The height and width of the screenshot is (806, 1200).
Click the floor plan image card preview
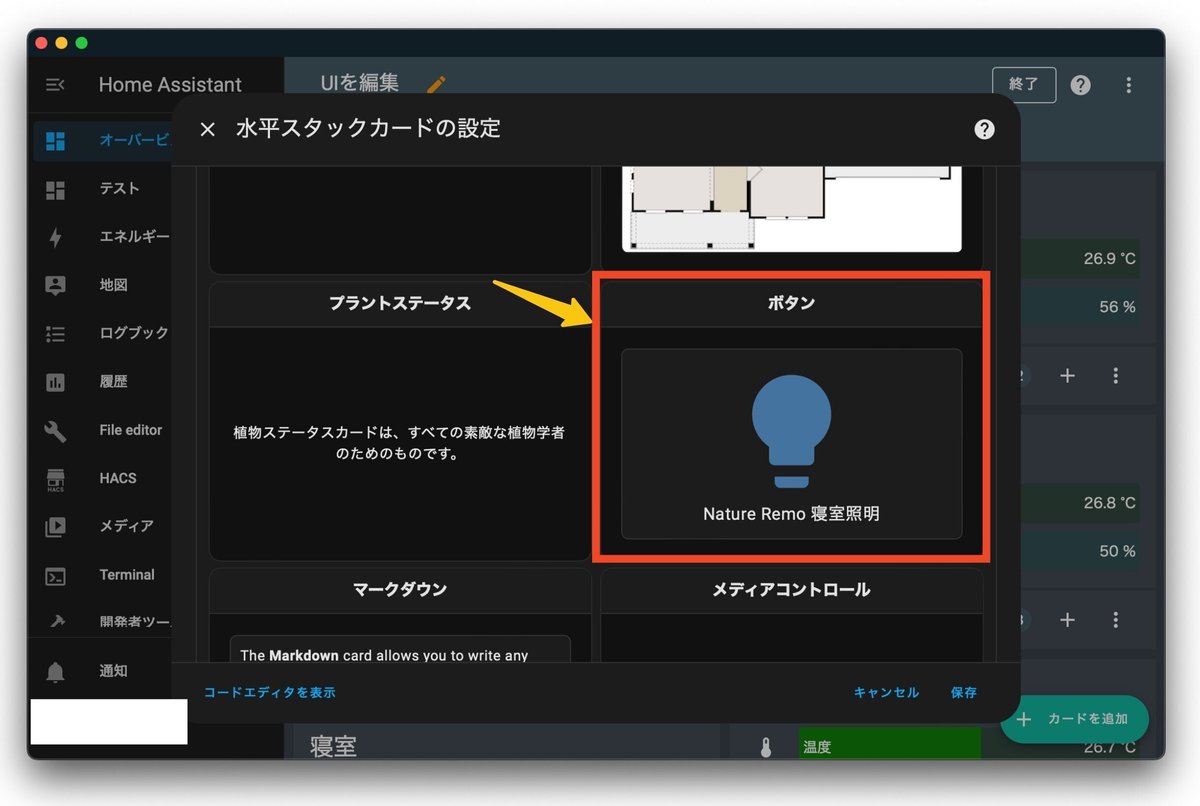(x=792, y=209)
